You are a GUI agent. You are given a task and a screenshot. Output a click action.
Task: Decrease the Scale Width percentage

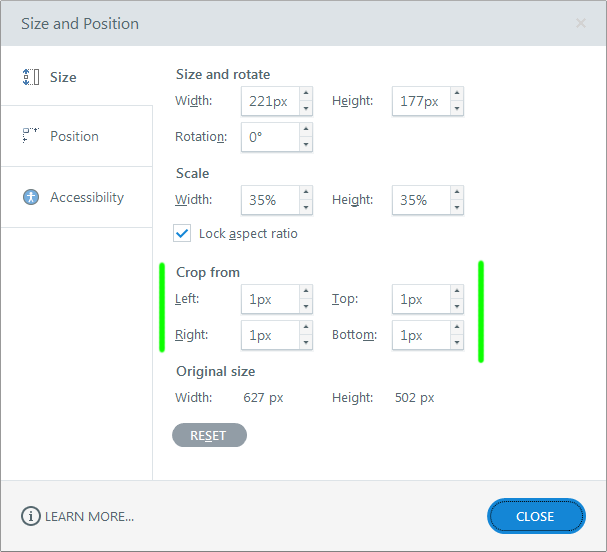(306, 207)
